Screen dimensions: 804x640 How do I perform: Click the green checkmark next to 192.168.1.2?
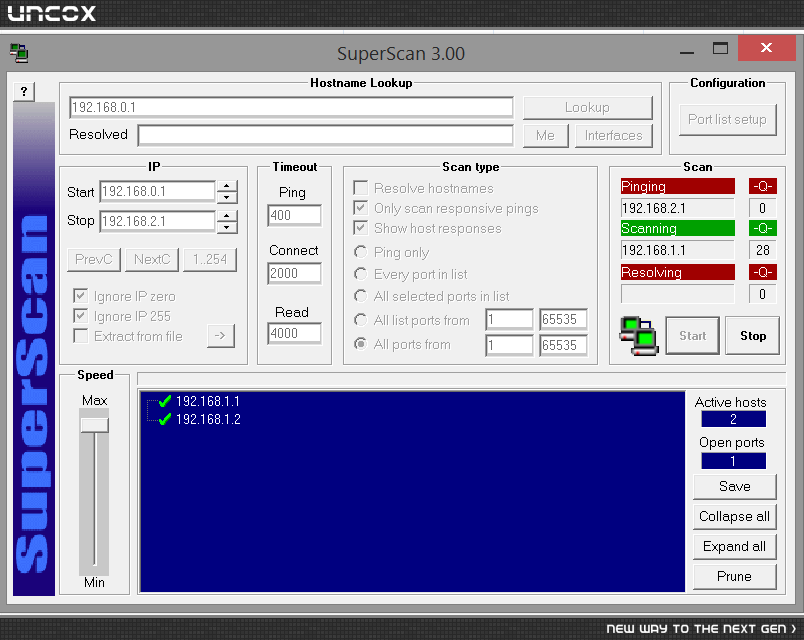[165, 419]
